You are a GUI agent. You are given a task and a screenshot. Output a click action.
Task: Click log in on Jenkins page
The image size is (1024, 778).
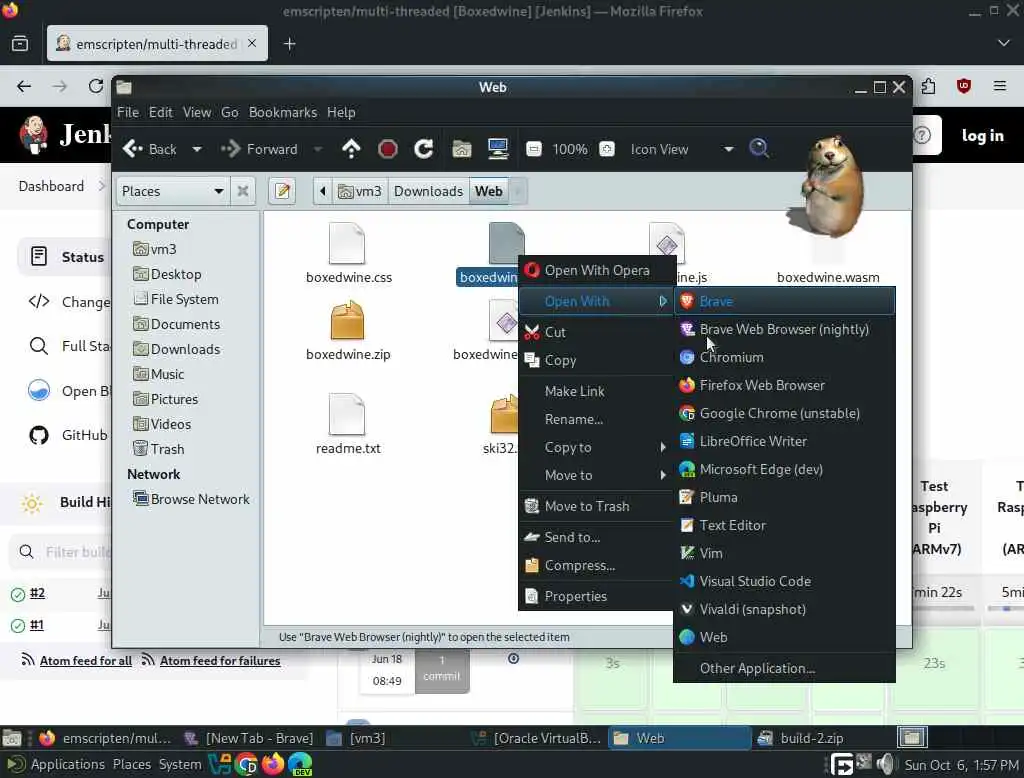(x=982, y=135)
